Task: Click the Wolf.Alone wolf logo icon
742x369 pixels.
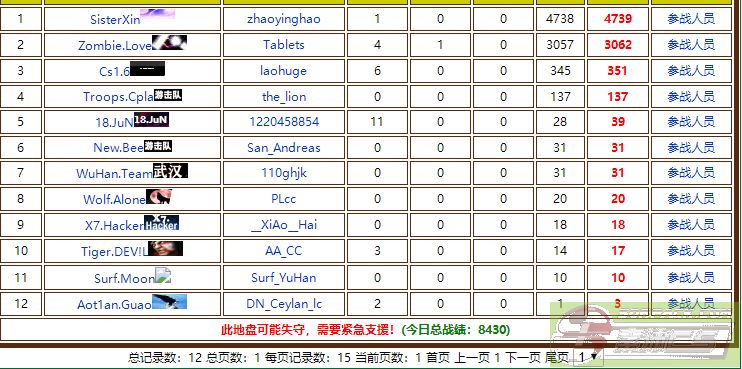Action: 159,196
